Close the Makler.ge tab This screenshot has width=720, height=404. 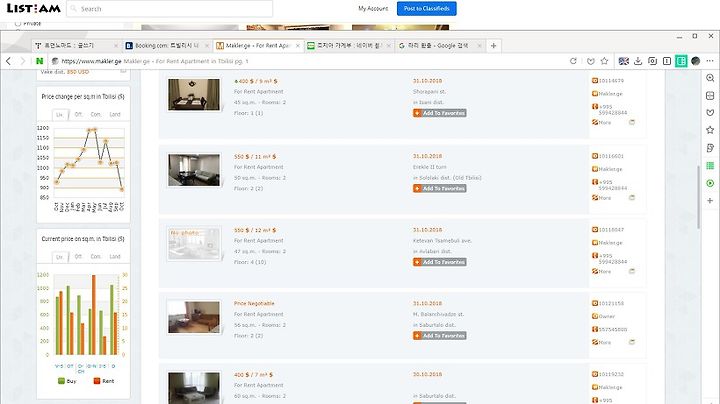[298, 45]
